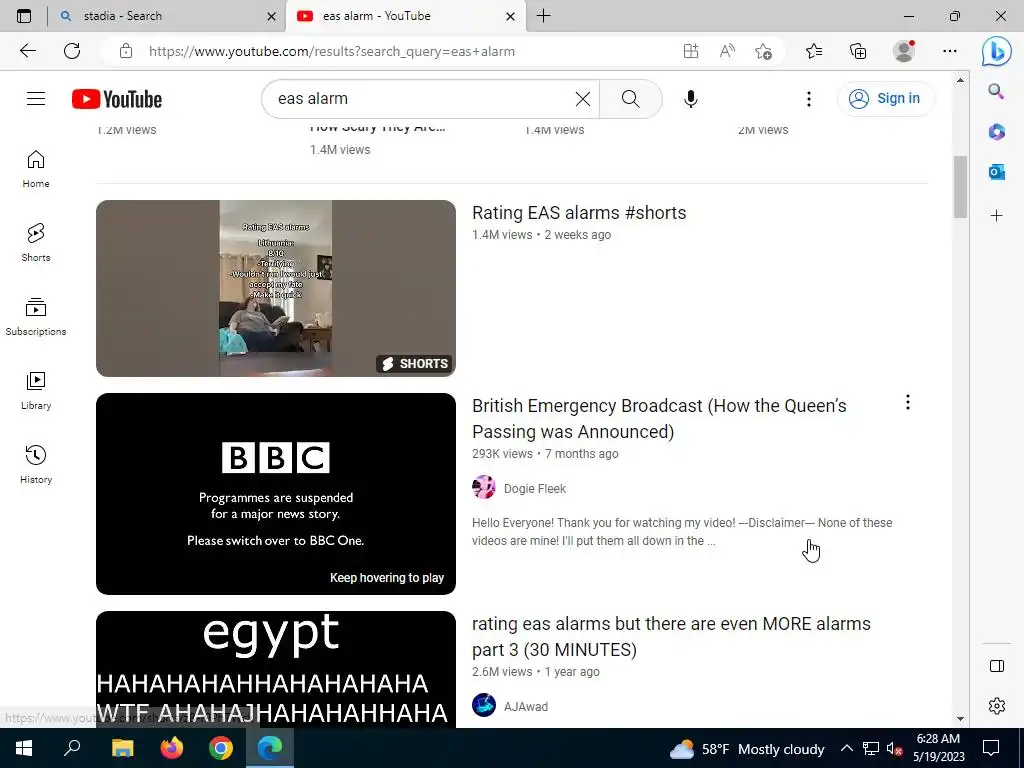Viewport: 1024px width, 768px height.
Task: Click the YouTube logo
Action: coord(117,99)
